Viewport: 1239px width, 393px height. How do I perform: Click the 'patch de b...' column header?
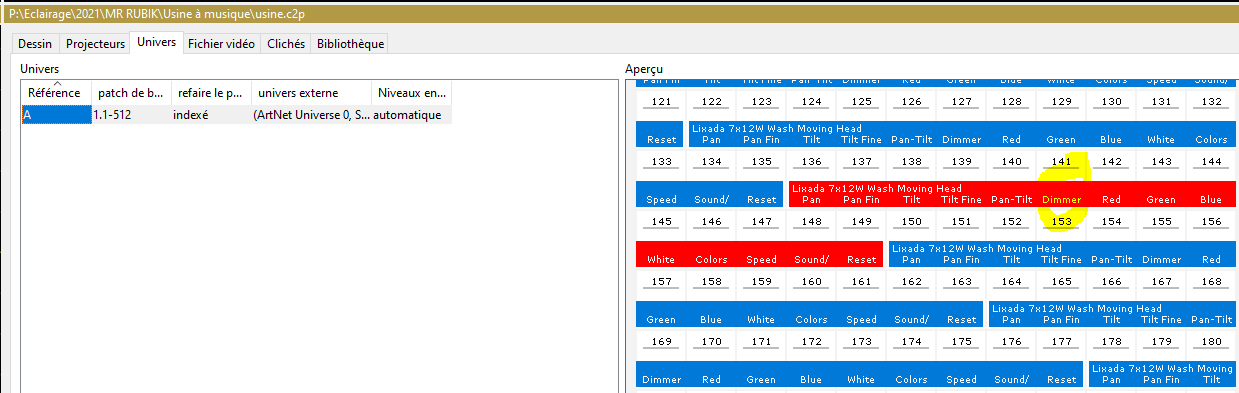point(131,93)
